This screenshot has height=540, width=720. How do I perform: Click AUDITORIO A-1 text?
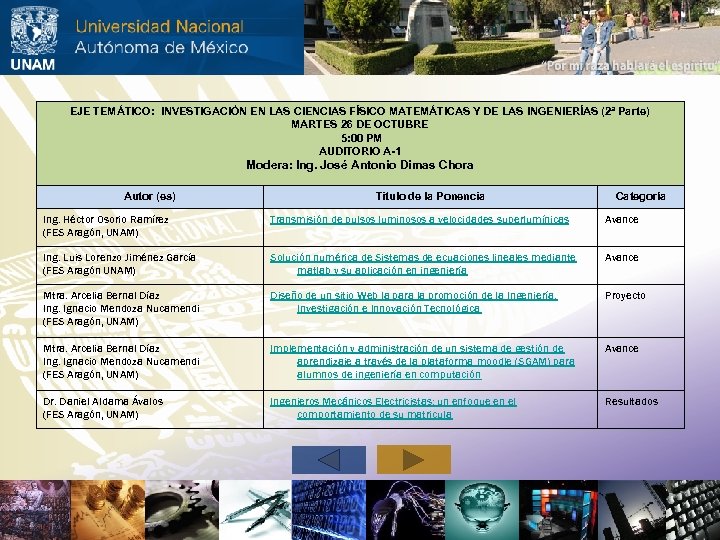pyautogui.click(x=360, y=151)
